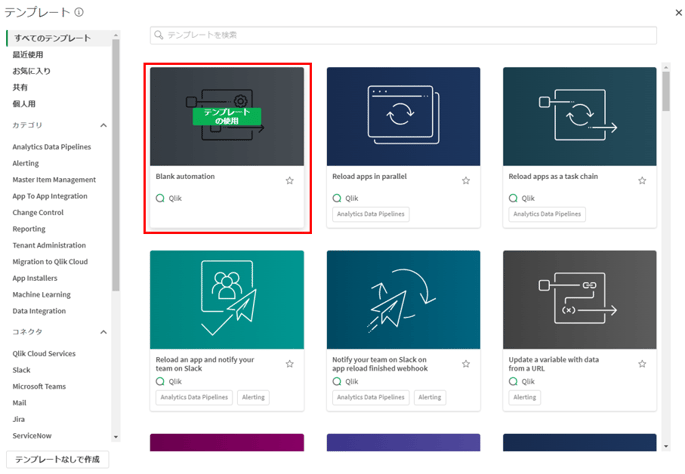This screenshot has width=685, height=474.
Task: Filter by Change Control category
Action: click(x=38, y=212)
